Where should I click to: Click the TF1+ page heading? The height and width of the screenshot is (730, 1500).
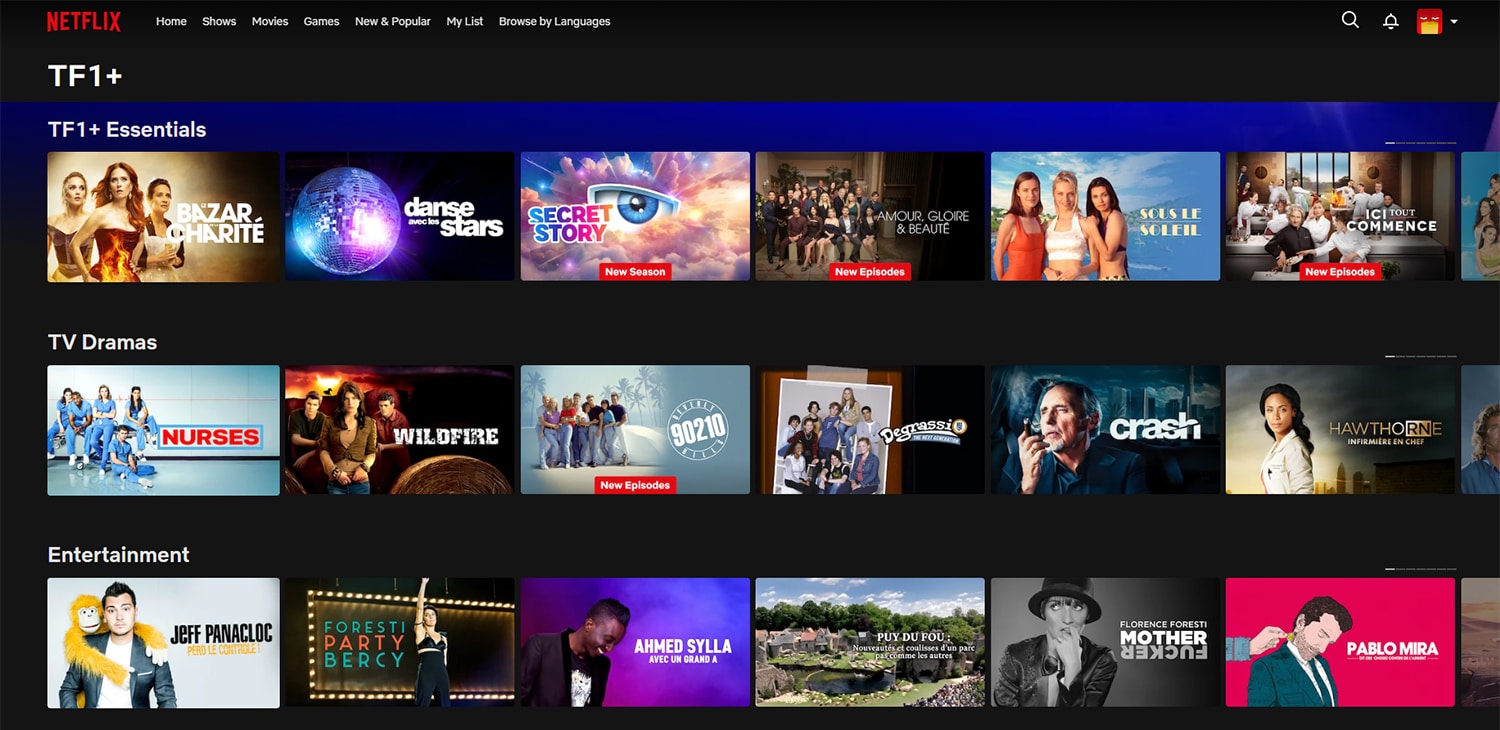[x=85, y=76]
